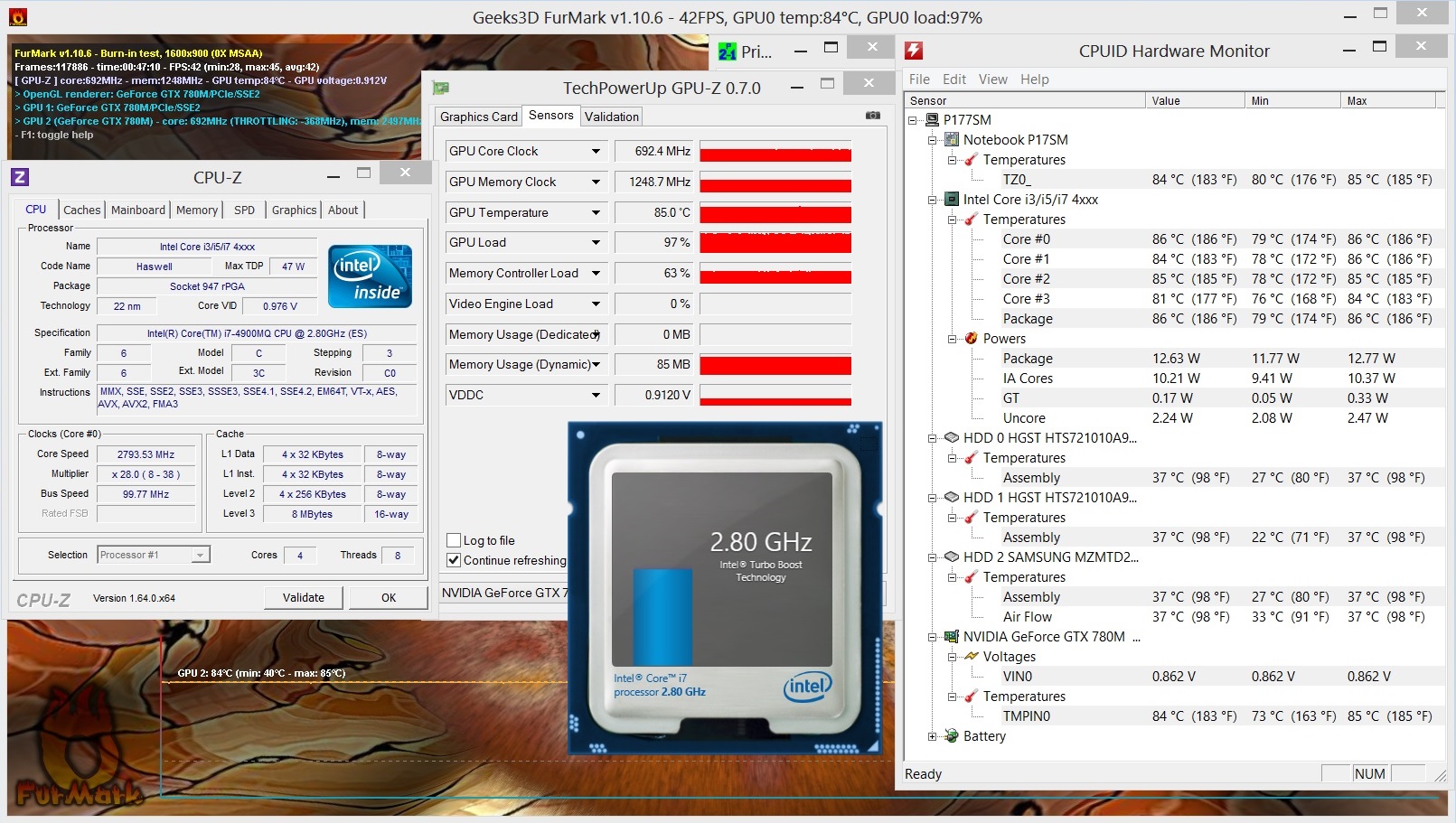Click thermometer icon under Notebook P17SM

(972, 159)
